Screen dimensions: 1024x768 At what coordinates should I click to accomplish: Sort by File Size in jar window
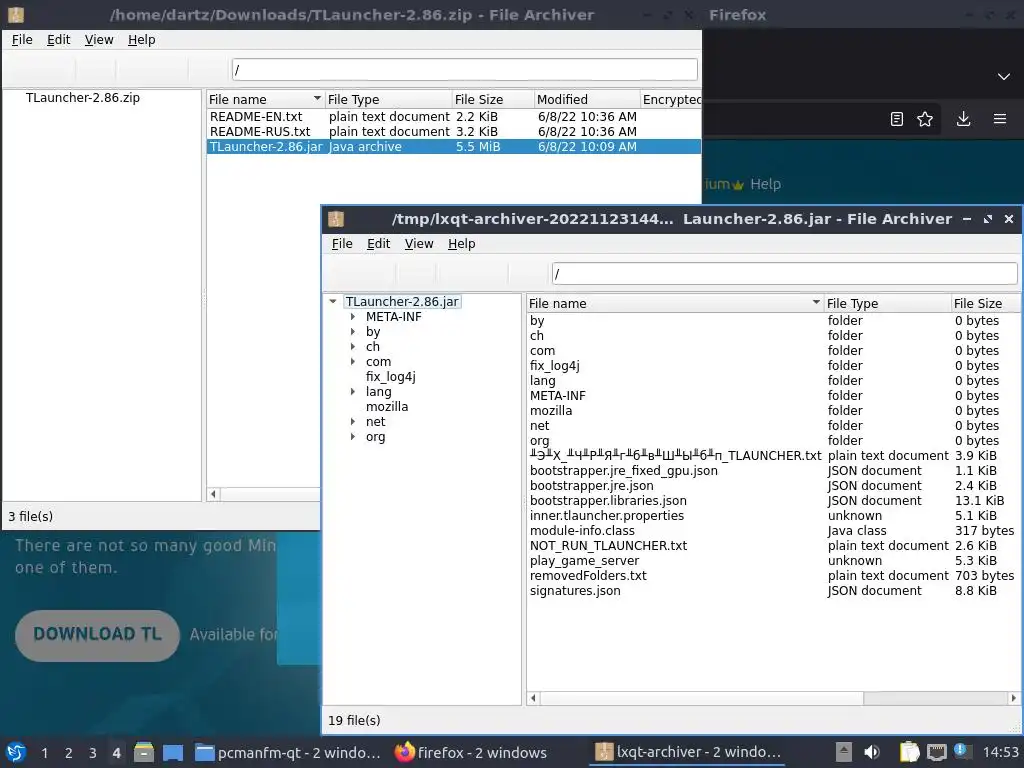point(986,304)
